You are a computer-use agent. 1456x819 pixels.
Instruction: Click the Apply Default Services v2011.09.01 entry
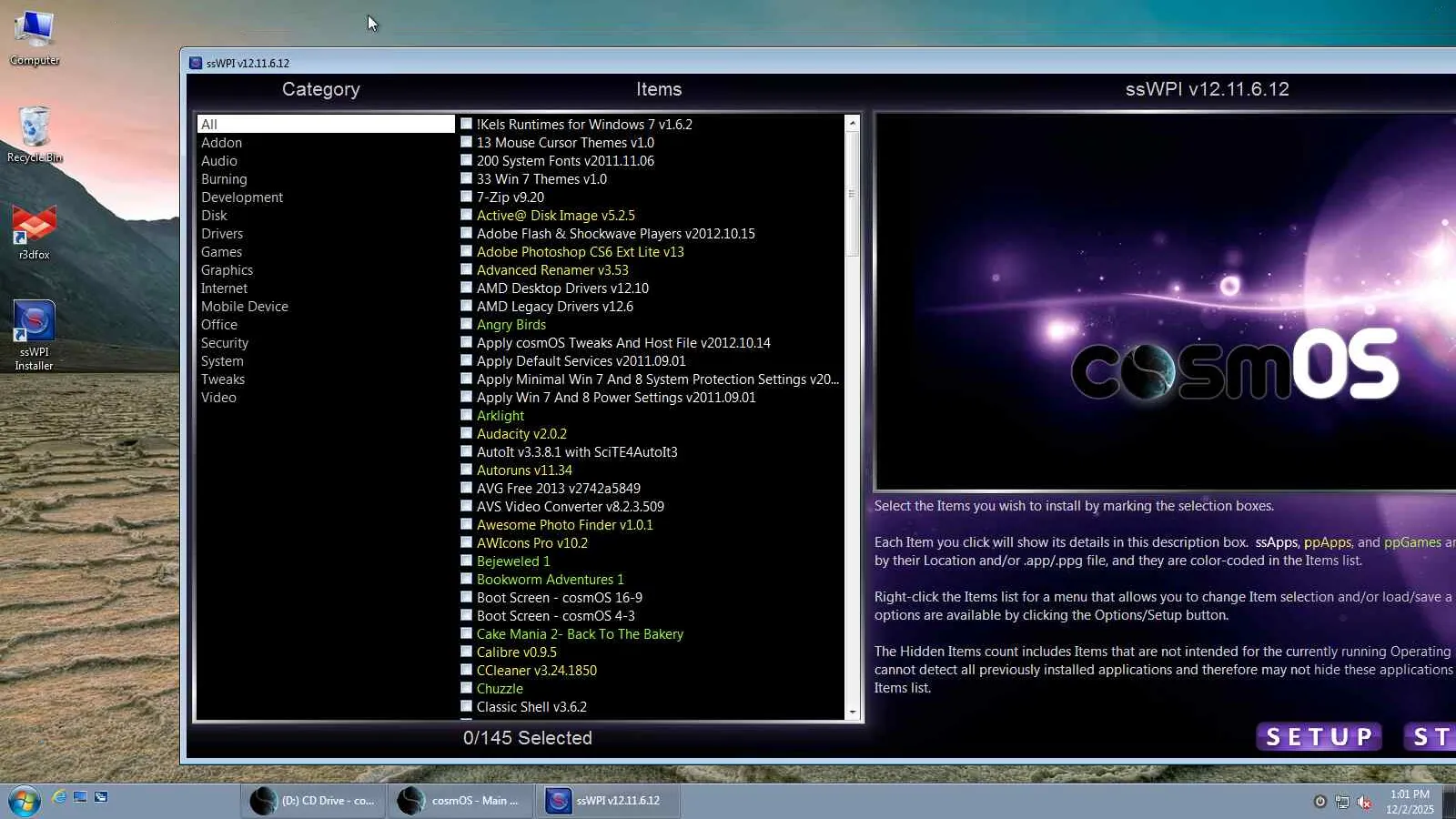pos(581,360)
